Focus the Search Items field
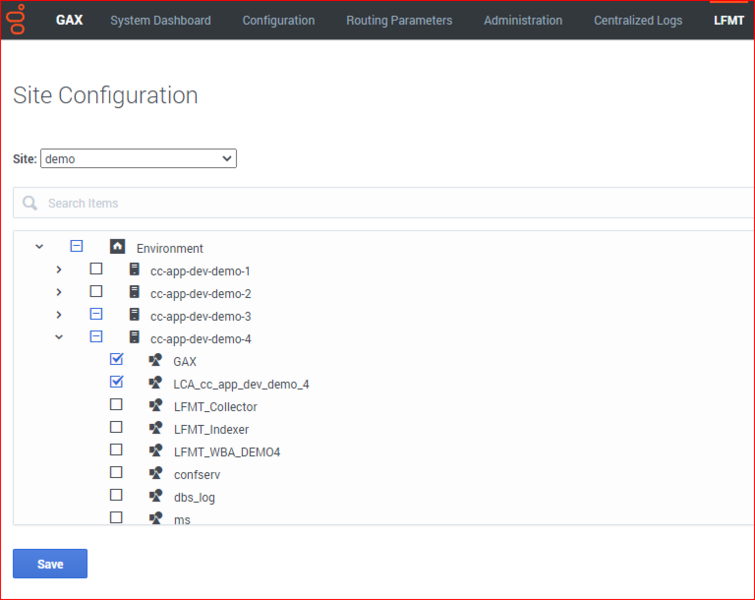Screen dimensions: 755x600 (383, 203)
